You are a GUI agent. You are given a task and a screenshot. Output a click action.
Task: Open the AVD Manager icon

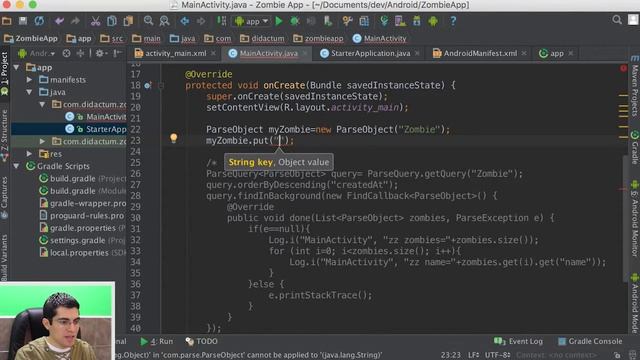[400, 21]
